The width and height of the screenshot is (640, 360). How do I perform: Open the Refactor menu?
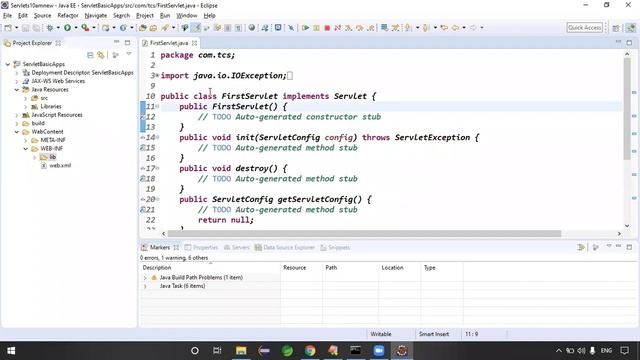68,16
